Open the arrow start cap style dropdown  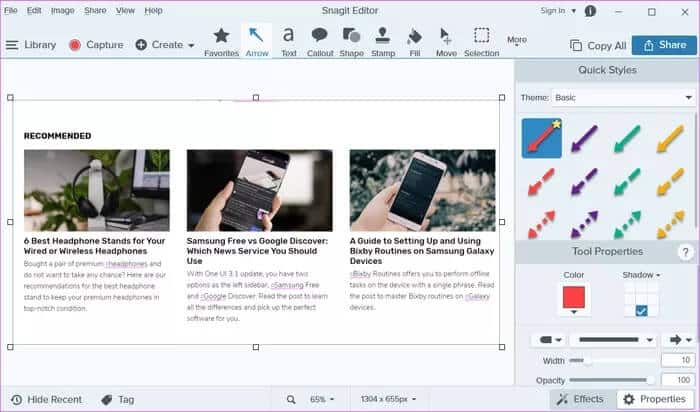(550, 340)
